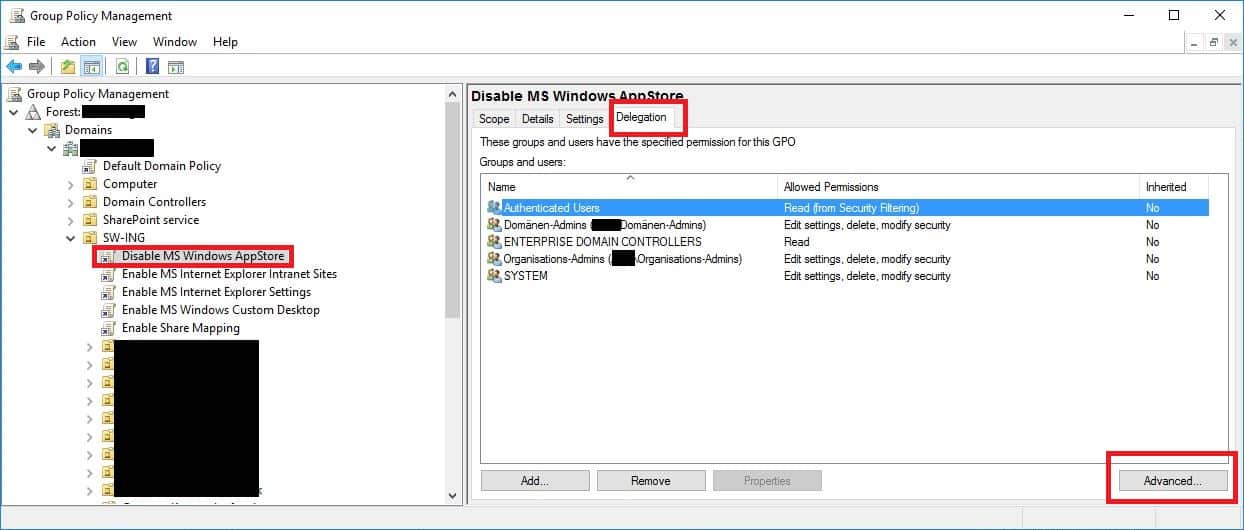The width and height of the screenshot is (1244, 530).
Task: Click the tree pane scroll-down arrow
Action: [x=453, y=497]
